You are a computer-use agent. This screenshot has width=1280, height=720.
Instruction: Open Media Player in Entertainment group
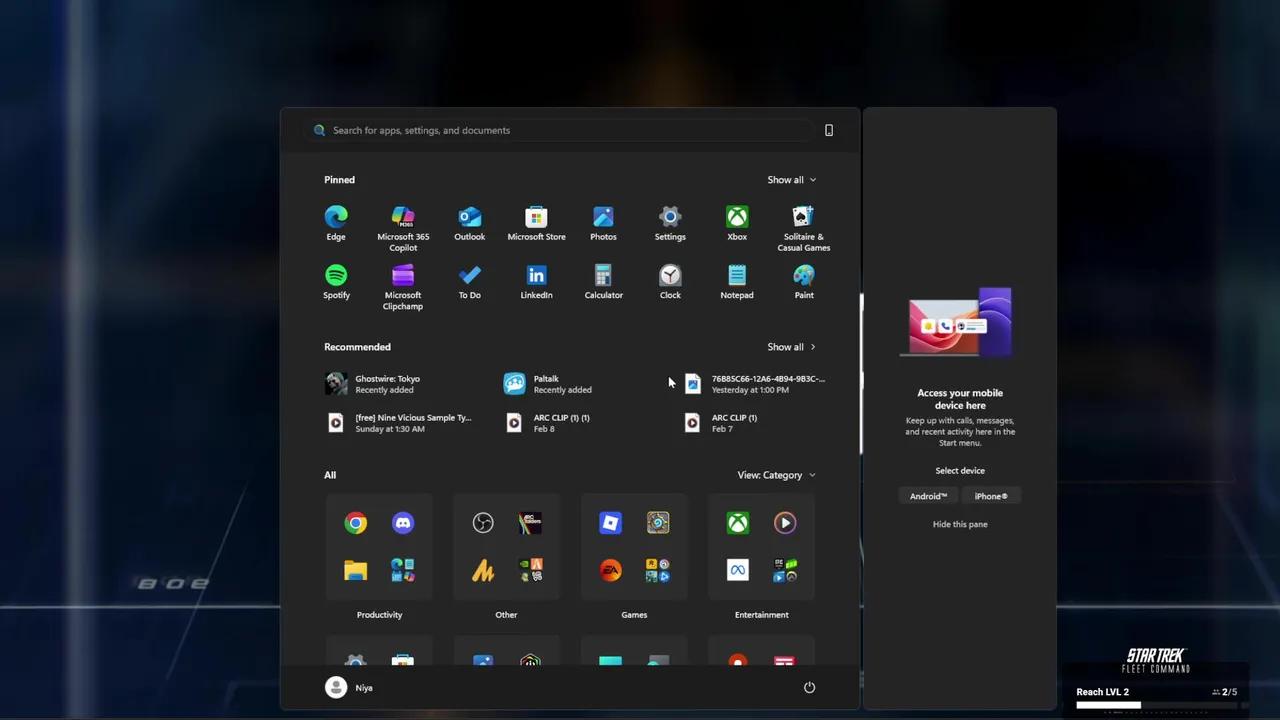point(785,523)
